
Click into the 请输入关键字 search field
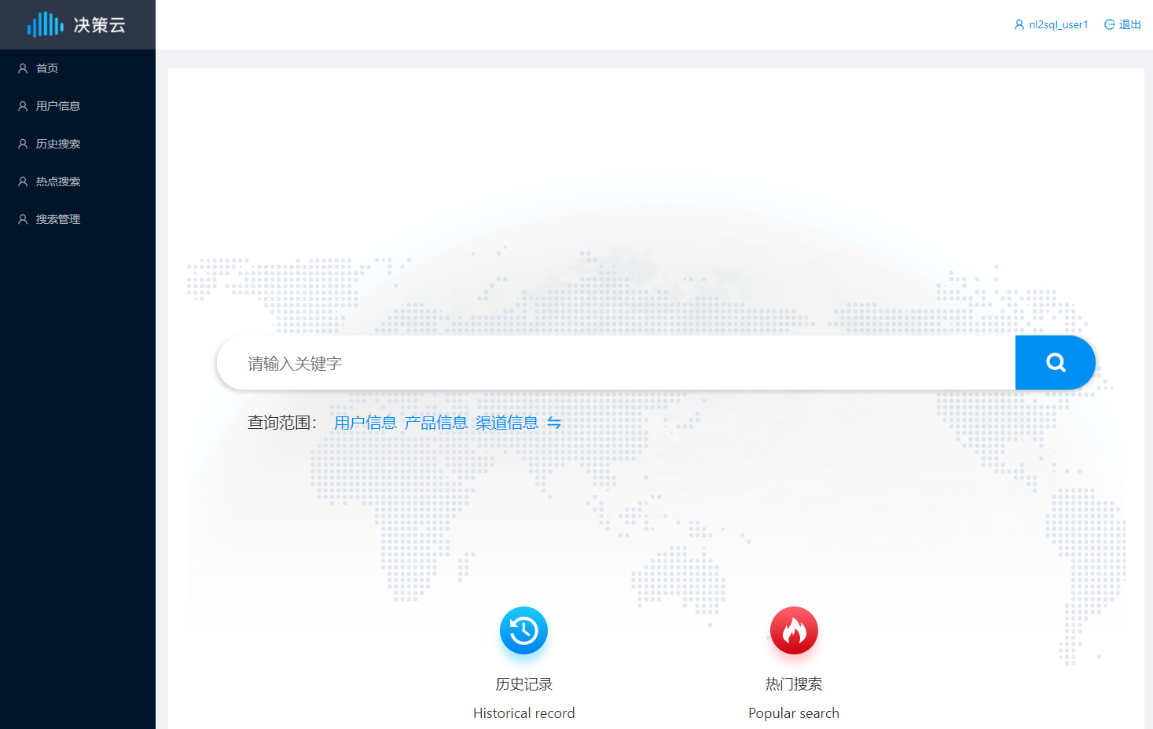coord(615,363)
